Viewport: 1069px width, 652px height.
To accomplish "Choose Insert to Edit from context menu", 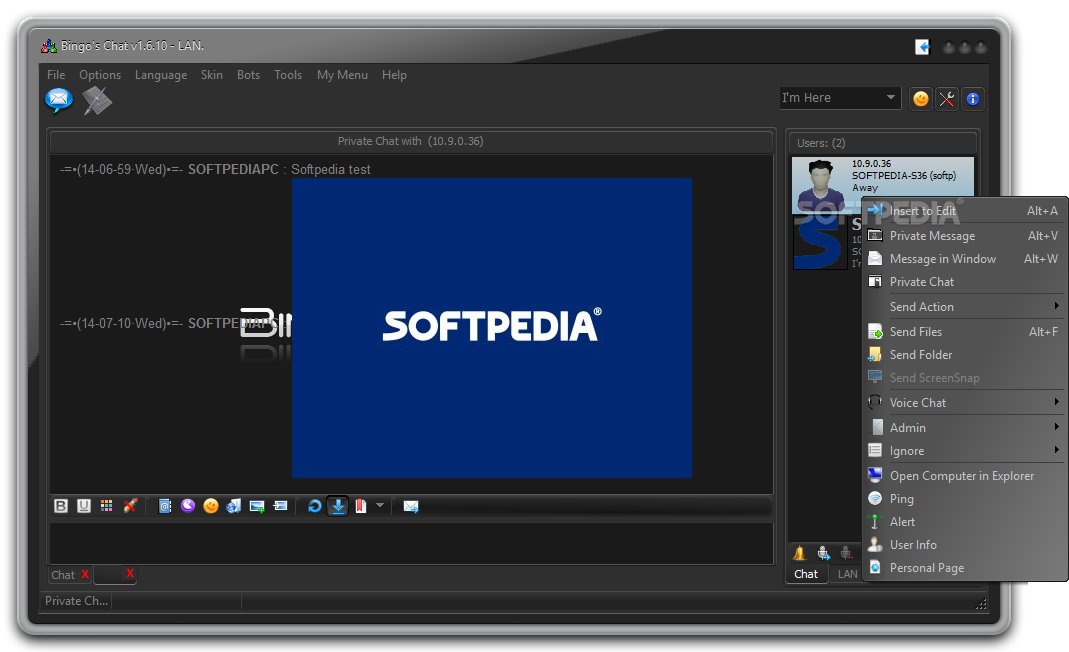I will click(964, 211).
